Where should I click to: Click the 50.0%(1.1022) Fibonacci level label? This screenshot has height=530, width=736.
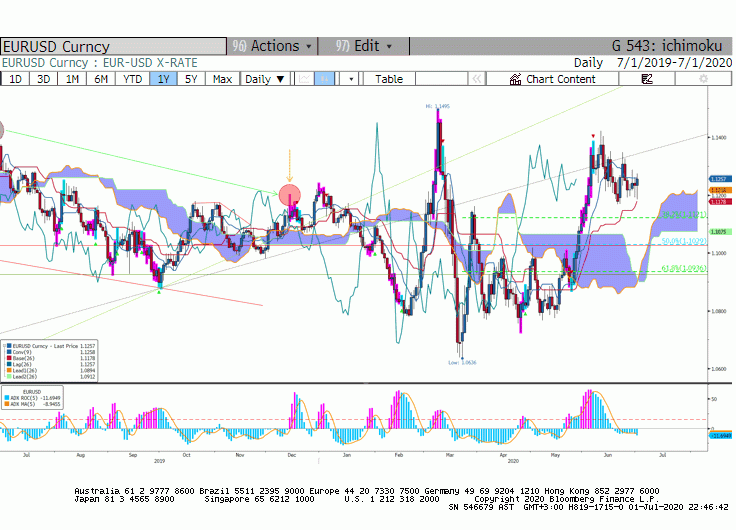pyautogui.click(x=684, y=241)
